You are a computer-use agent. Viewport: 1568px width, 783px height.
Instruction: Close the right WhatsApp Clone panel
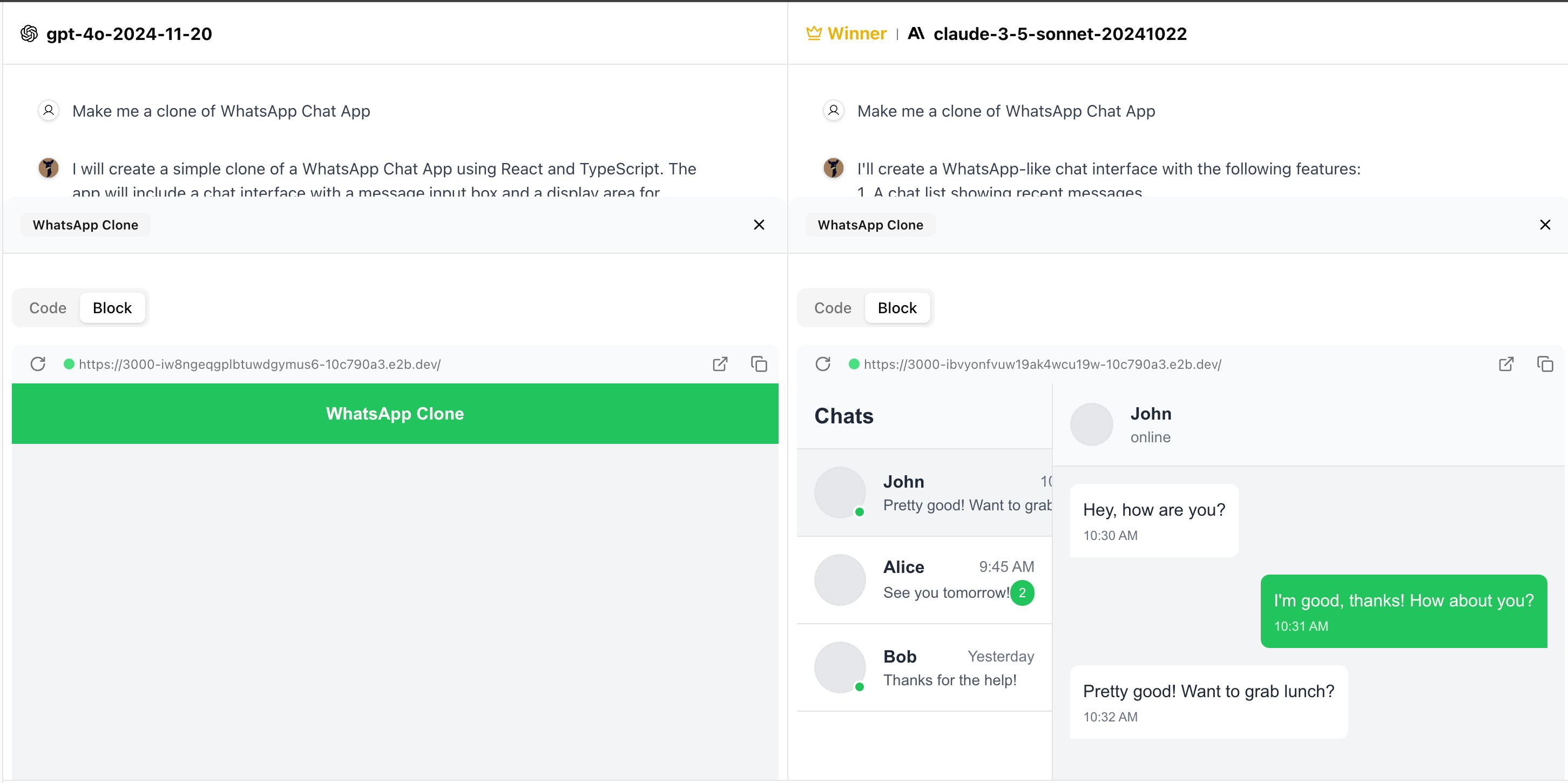point(1545,225)
